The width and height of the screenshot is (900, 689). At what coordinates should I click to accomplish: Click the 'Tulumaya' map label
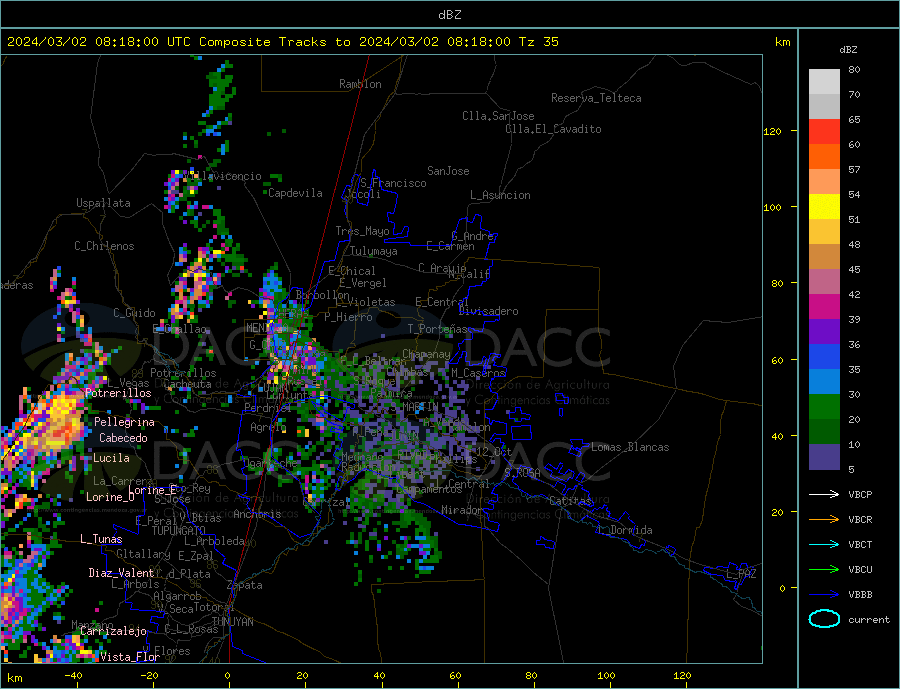pyautogui.click(x=374, y=251)
